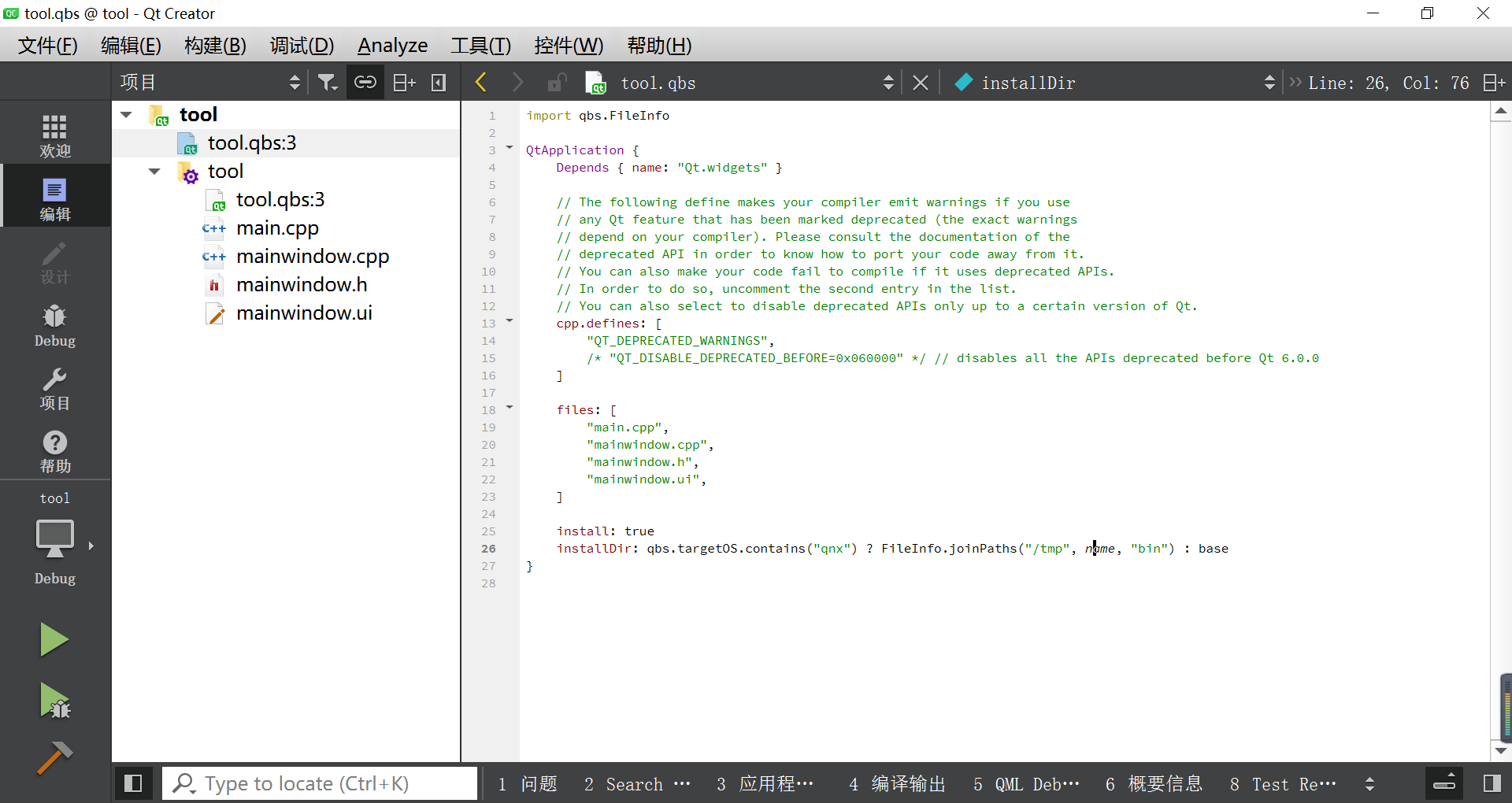Screen dimensions: 1512x803
Task: Open the Welcome (欢迎) mode
Action: pyautogui.click(x=55, y=135)
